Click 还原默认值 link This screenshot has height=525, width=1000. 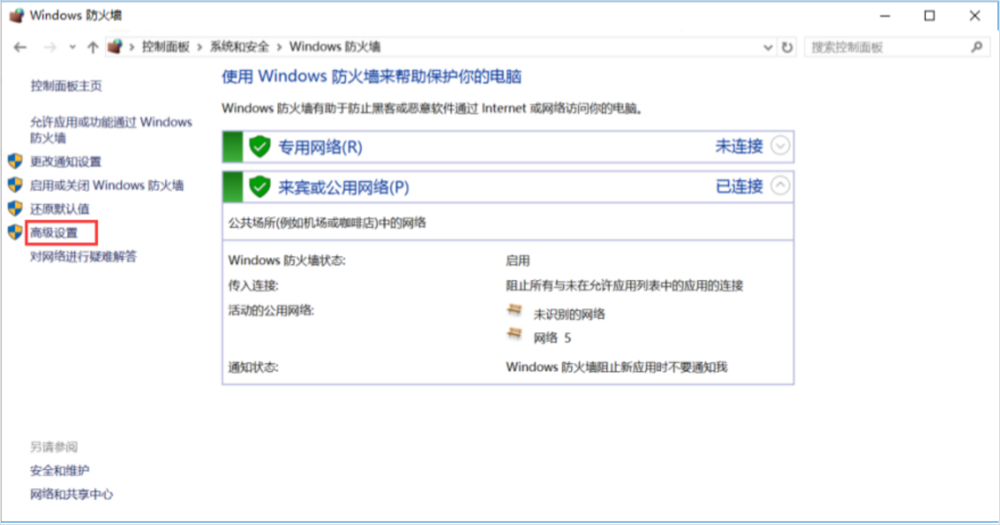[x=60, y=209]
